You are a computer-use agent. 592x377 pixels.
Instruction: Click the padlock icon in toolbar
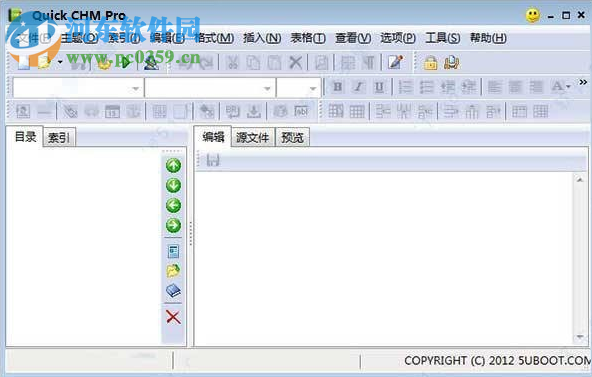coord(430,63)
